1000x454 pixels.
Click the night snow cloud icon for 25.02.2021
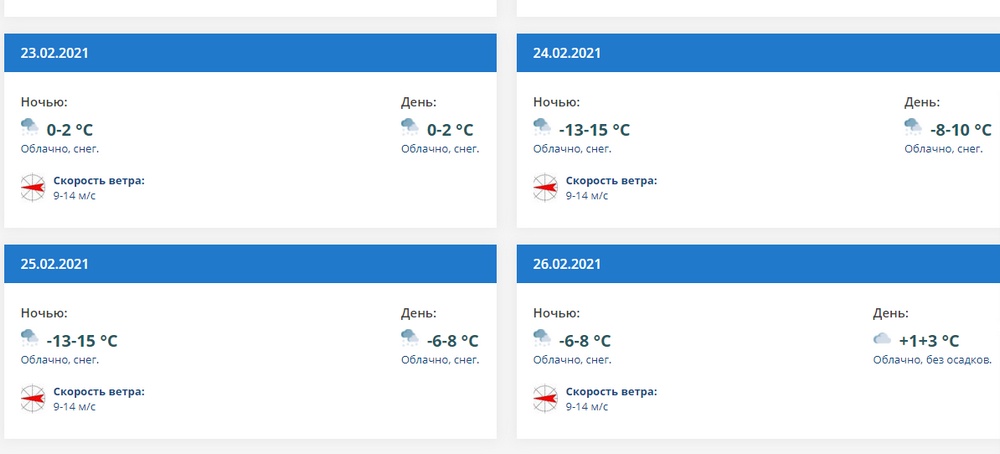30,339
